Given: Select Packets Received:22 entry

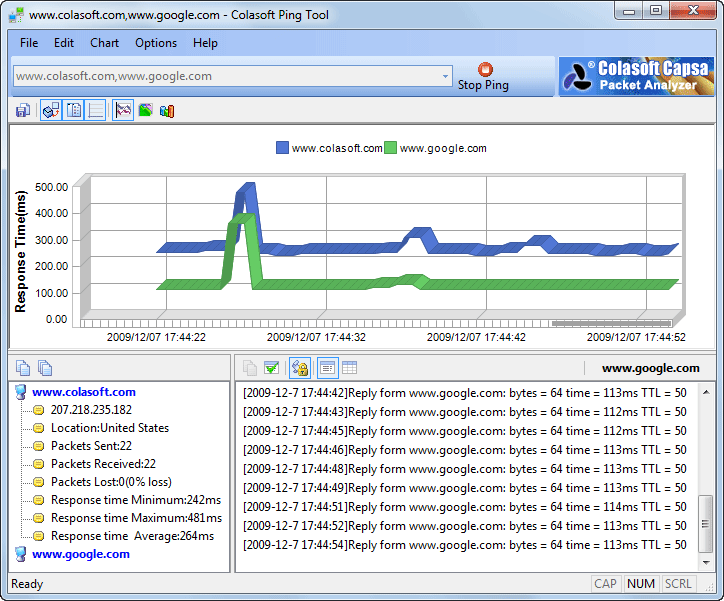Looking at the screenshot, I should click(x=103, y=464).
